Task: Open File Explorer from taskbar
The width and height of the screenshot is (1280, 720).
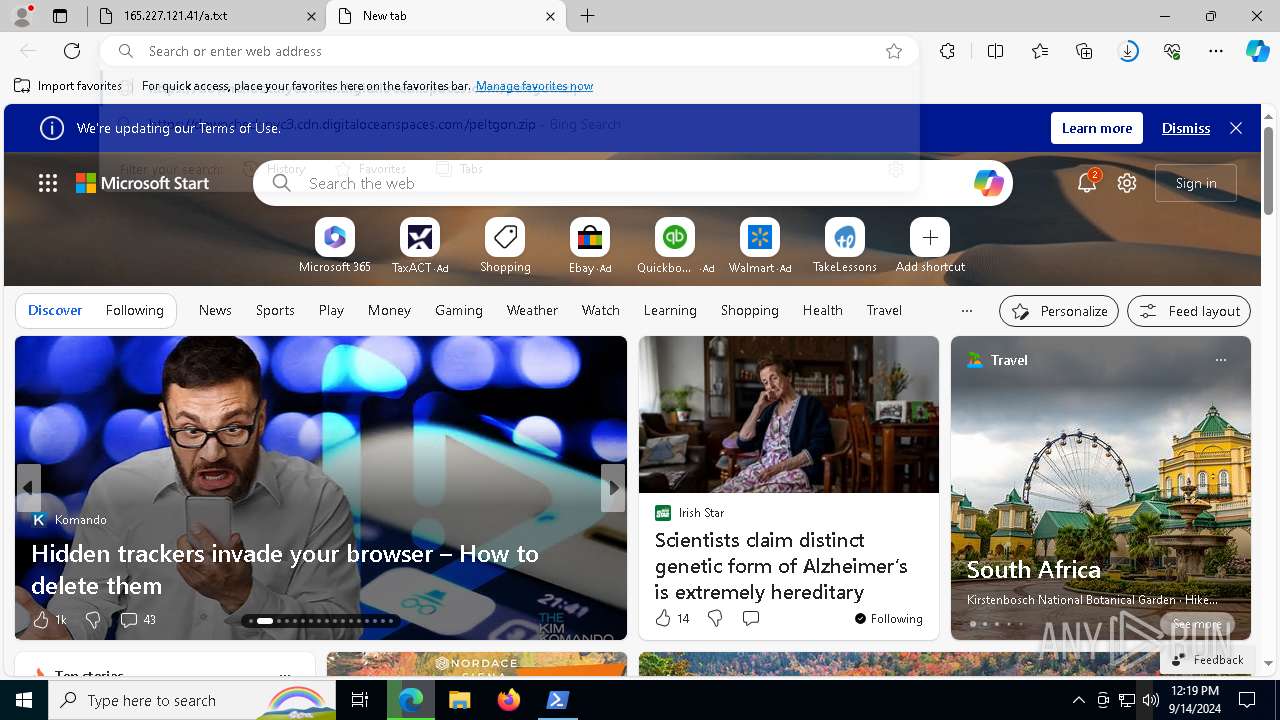Action: click(460, 700)
